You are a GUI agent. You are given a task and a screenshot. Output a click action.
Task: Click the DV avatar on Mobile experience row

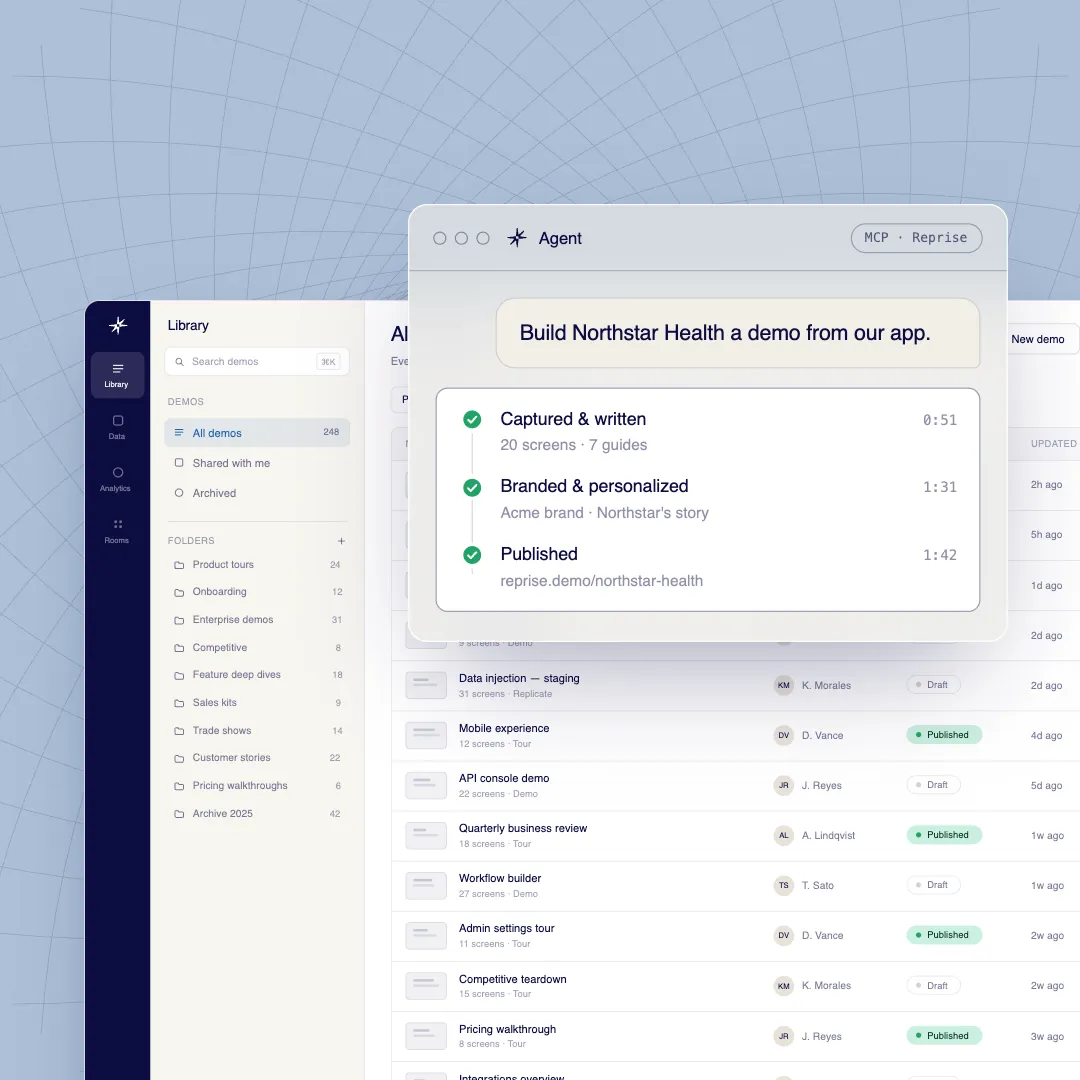coord(784,736)
